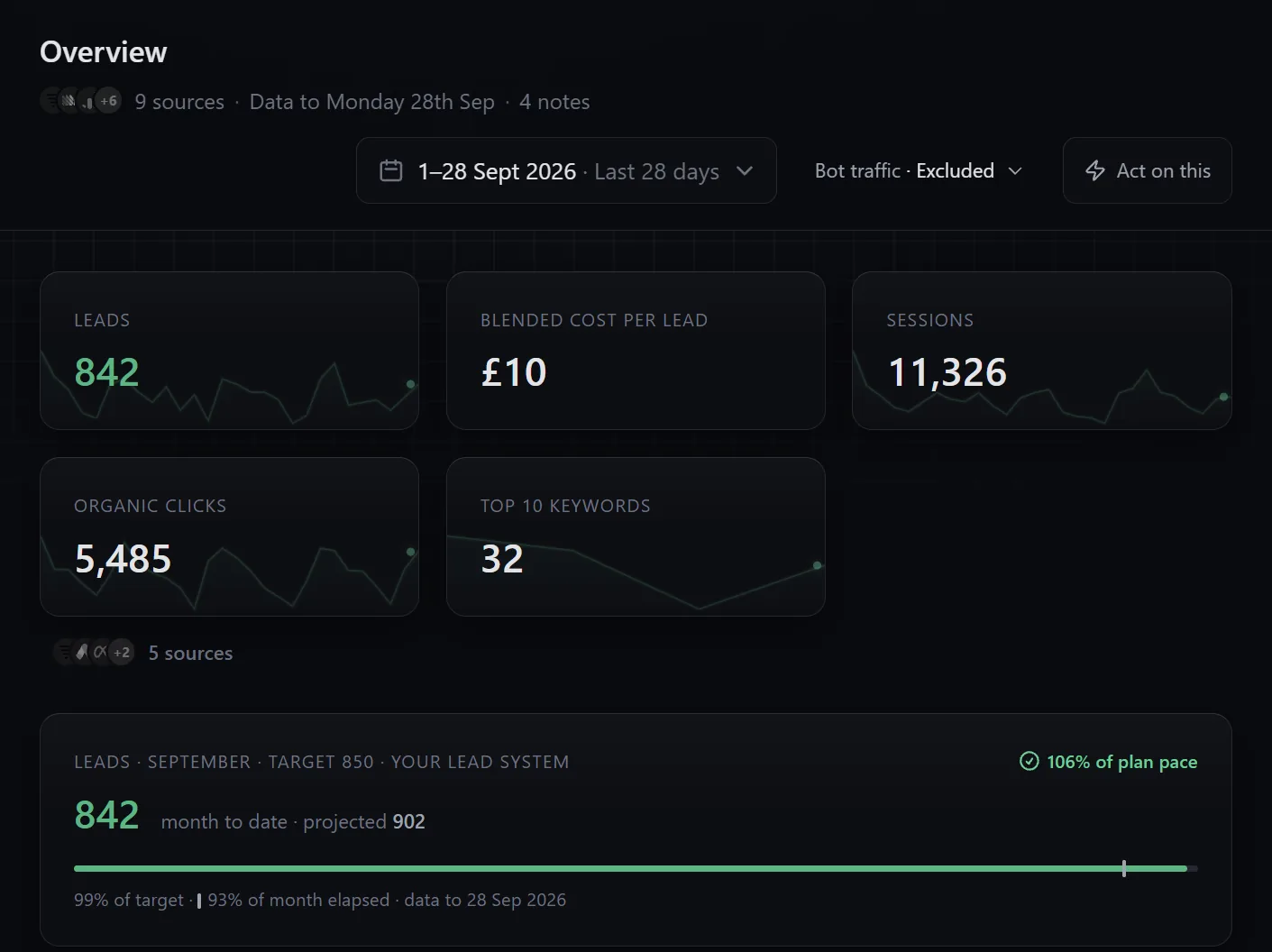Click the +2 badge beside 5 sources

(x=122, y=652)
